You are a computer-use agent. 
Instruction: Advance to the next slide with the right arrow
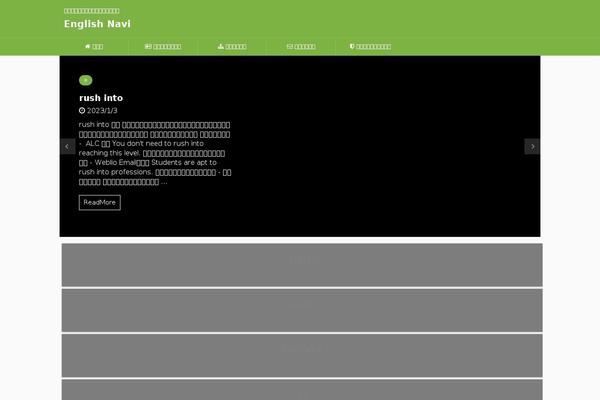pos(532,147)
